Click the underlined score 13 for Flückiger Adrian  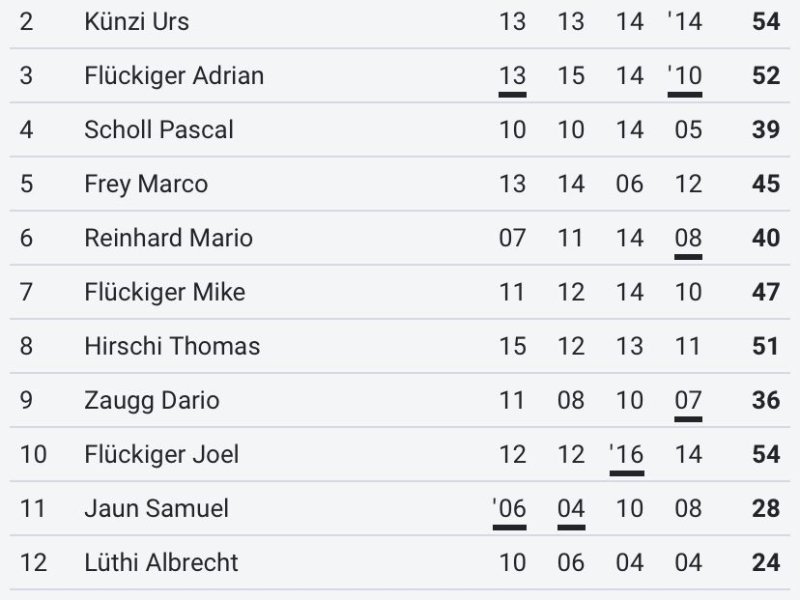click(x=512, y=76)
